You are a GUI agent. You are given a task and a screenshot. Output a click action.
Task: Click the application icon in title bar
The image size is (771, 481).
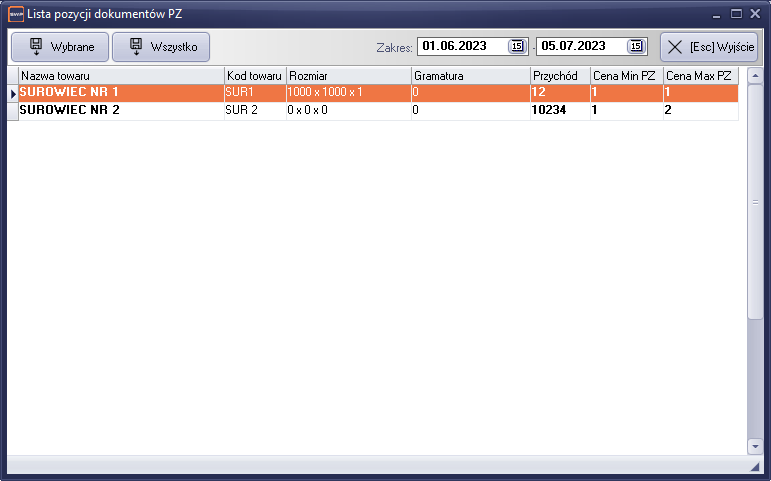pos(15,13)
